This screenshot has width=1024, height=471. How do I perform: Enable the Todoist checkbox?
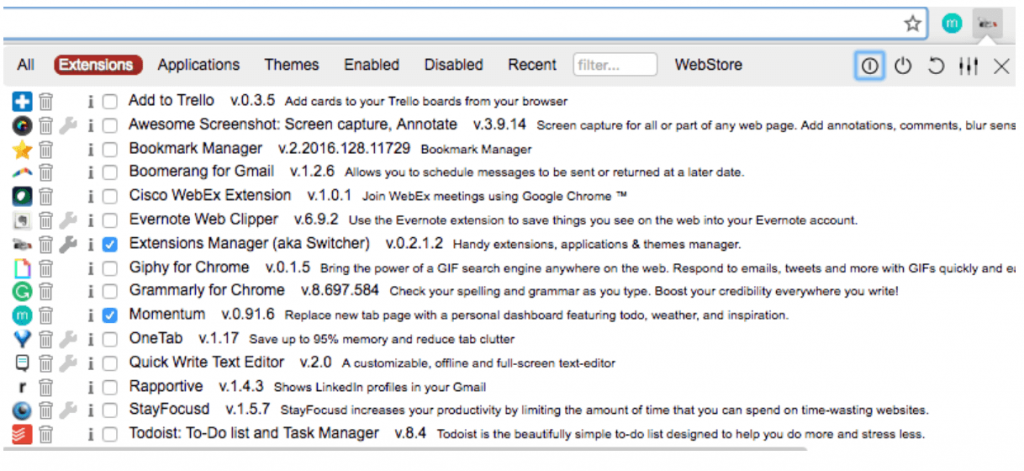(x=110, y=434)
